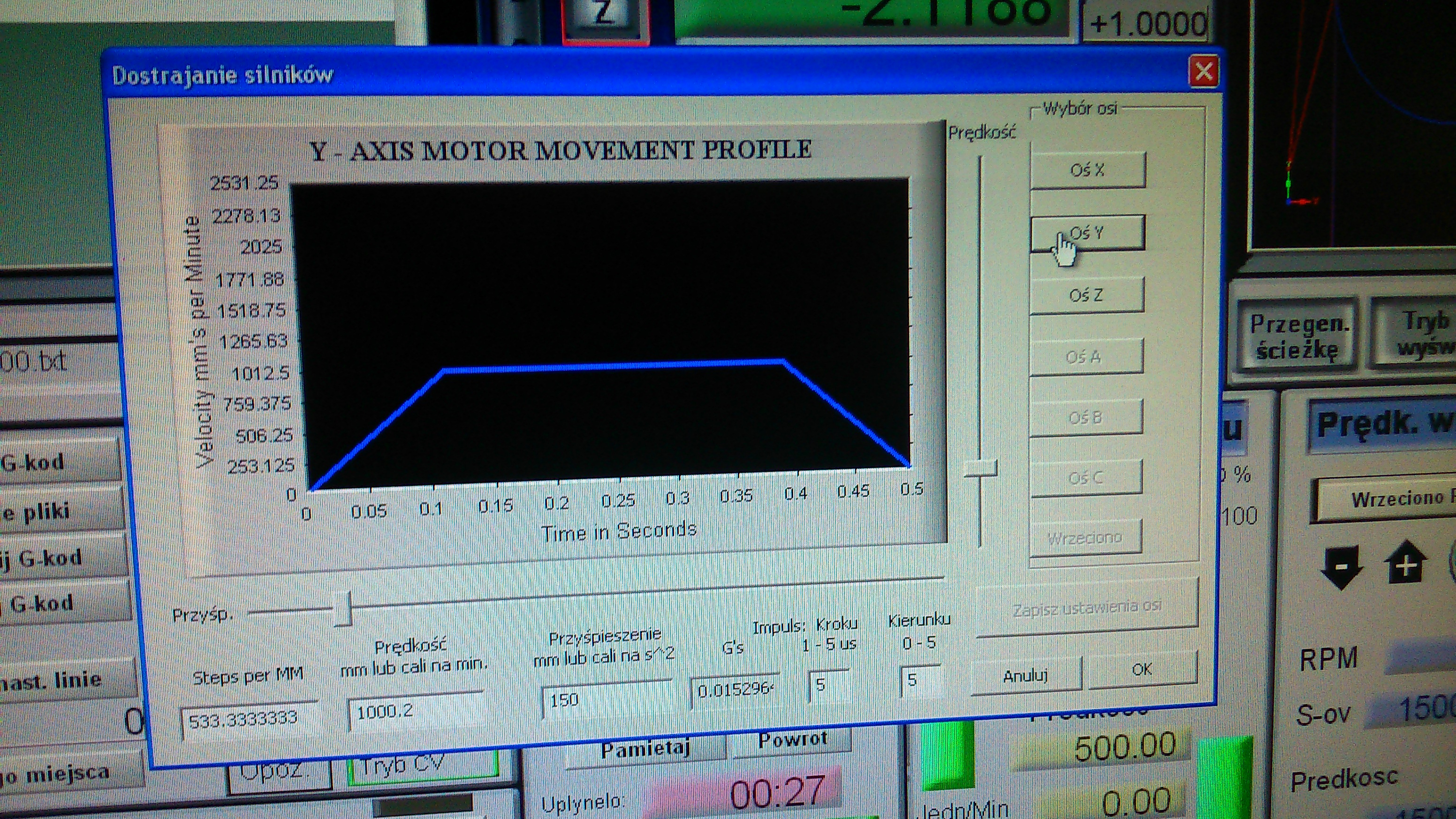Screen dimensions: 1456x819
Task: Click the Wybór osi group label
Action: 1080,108
